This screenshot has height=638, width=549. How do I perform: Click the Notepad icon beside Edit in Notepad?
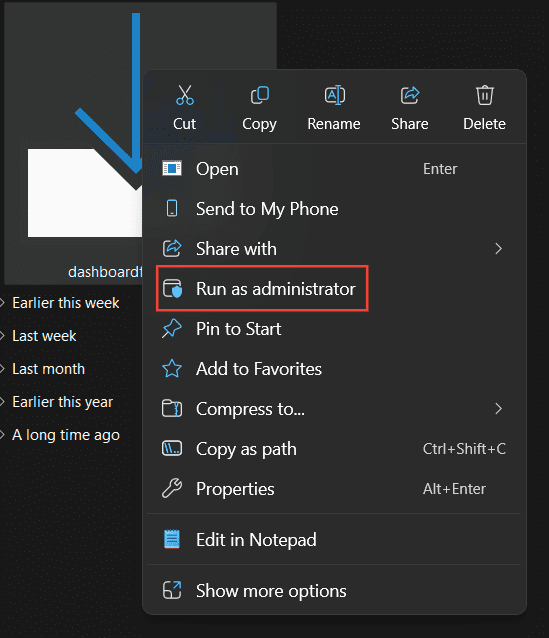point(172,540)
